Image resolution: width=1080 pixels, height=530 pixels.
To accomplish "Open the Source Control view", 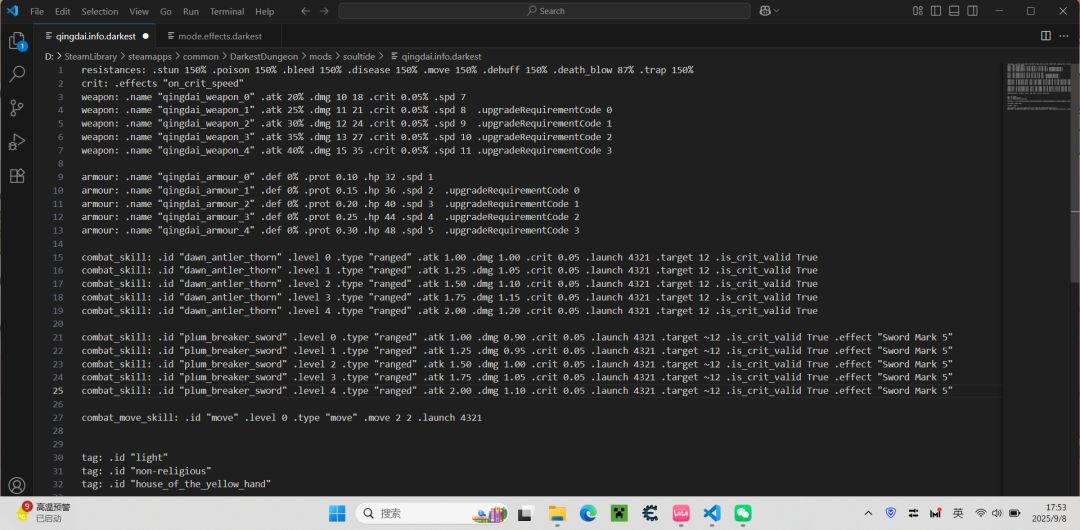I will (17, 108).
